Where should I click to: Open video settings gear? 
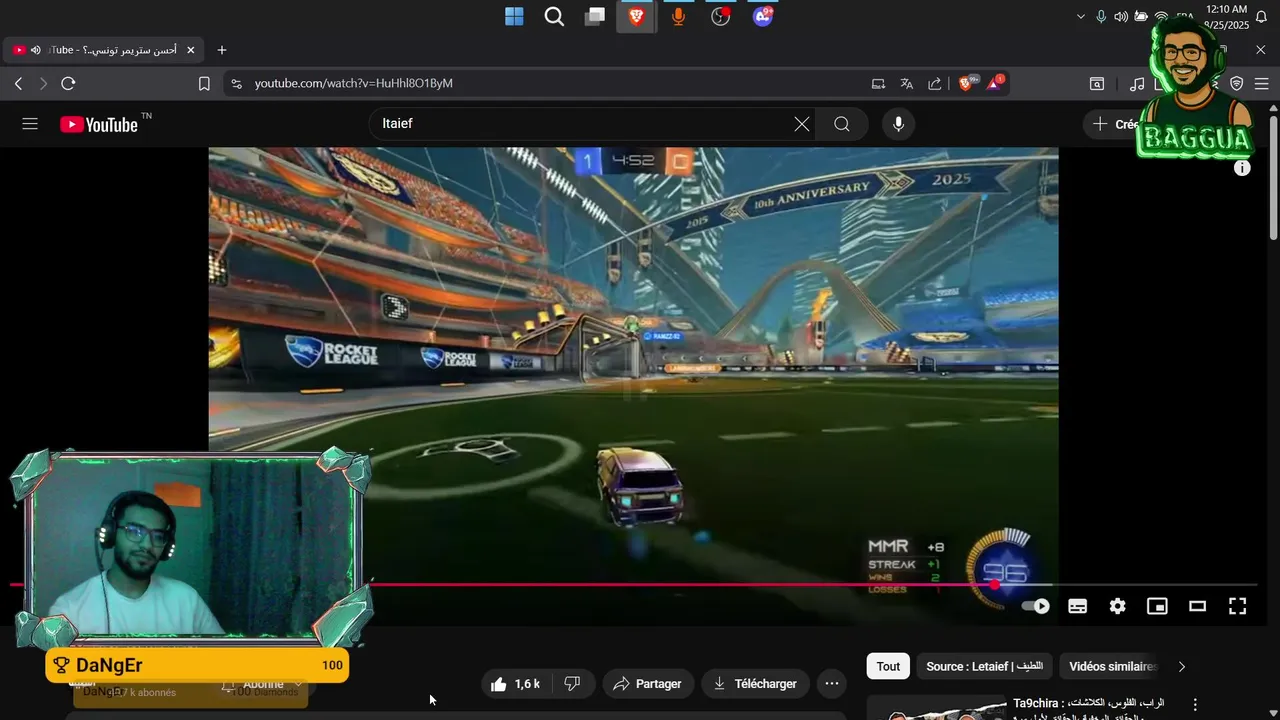tap(1118, 606)
